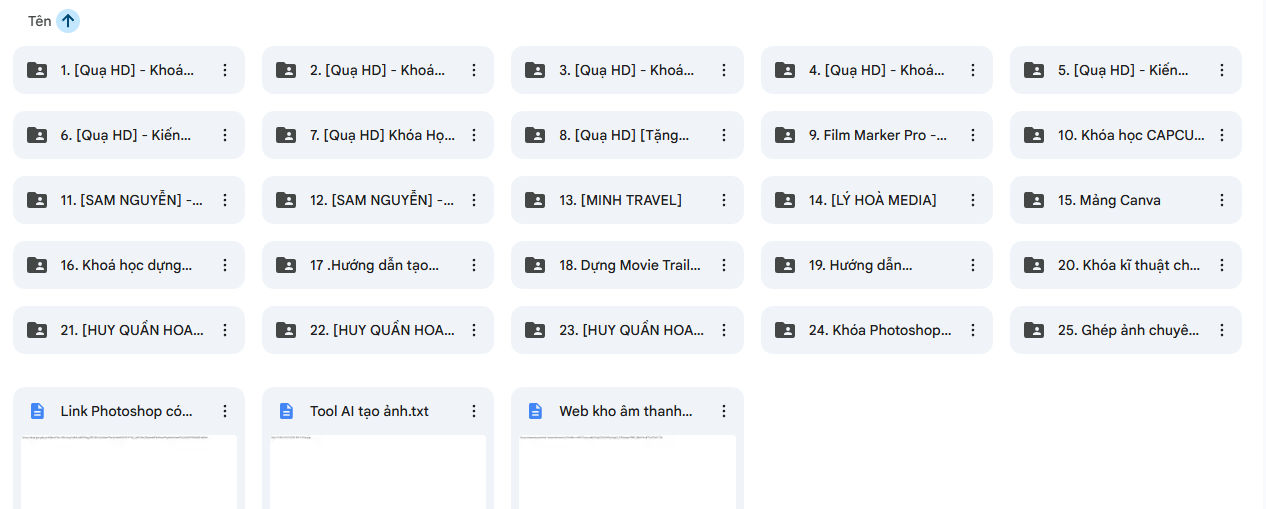Select folder name 24. Khóa Photoshop
Viewport: 1266px width, 509px height.
pos(880,330)
